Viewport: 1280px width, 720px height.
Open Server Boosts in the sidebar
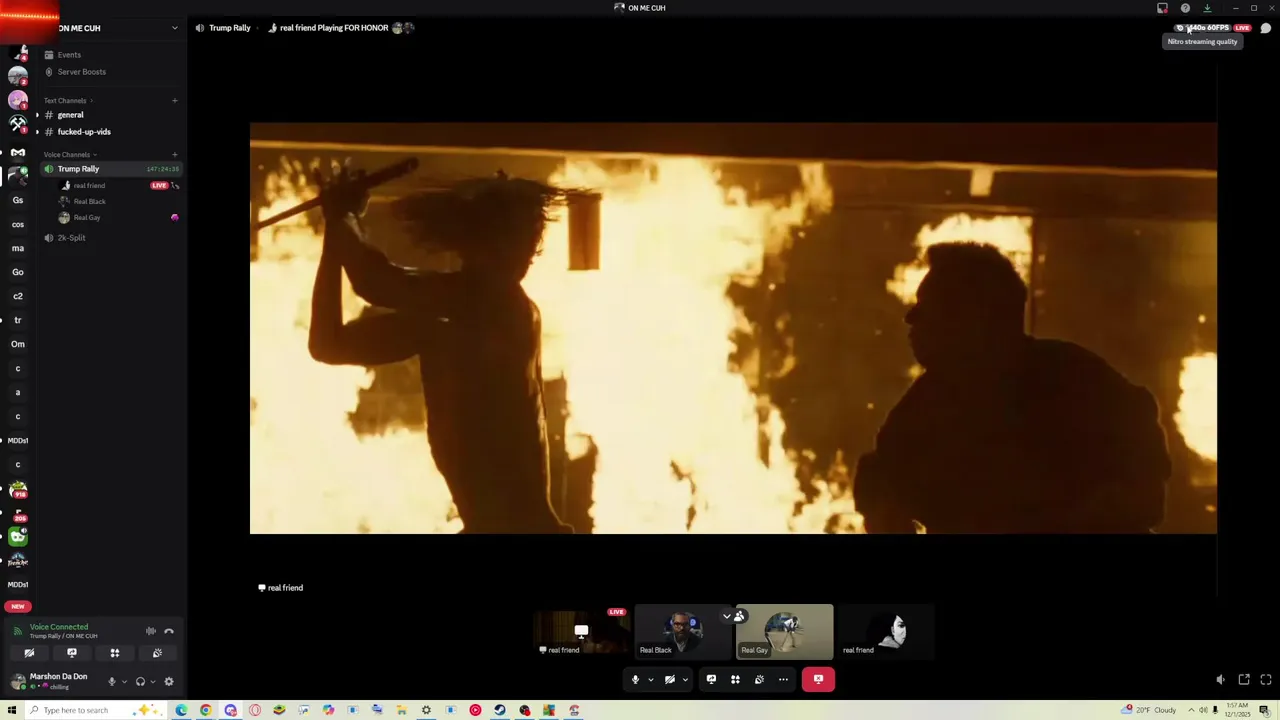(110, 72)
